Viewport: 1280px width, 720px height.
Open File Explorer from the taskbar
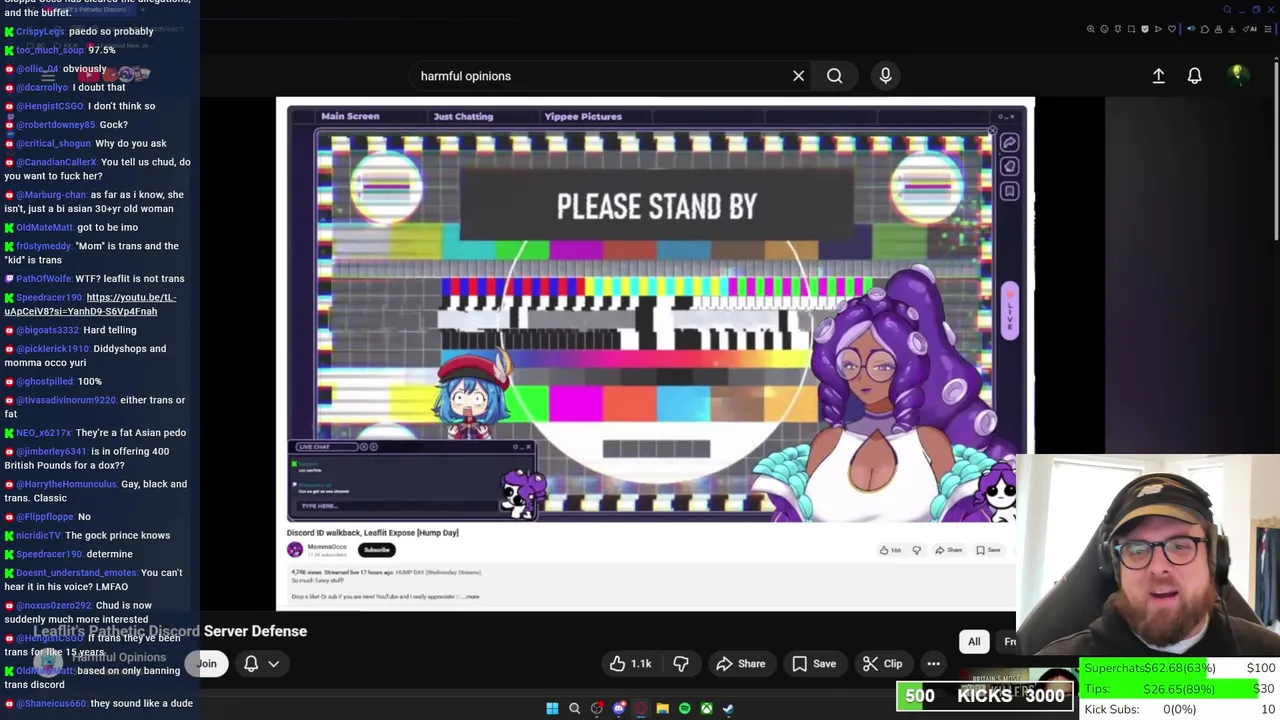(x=662, y=709)
